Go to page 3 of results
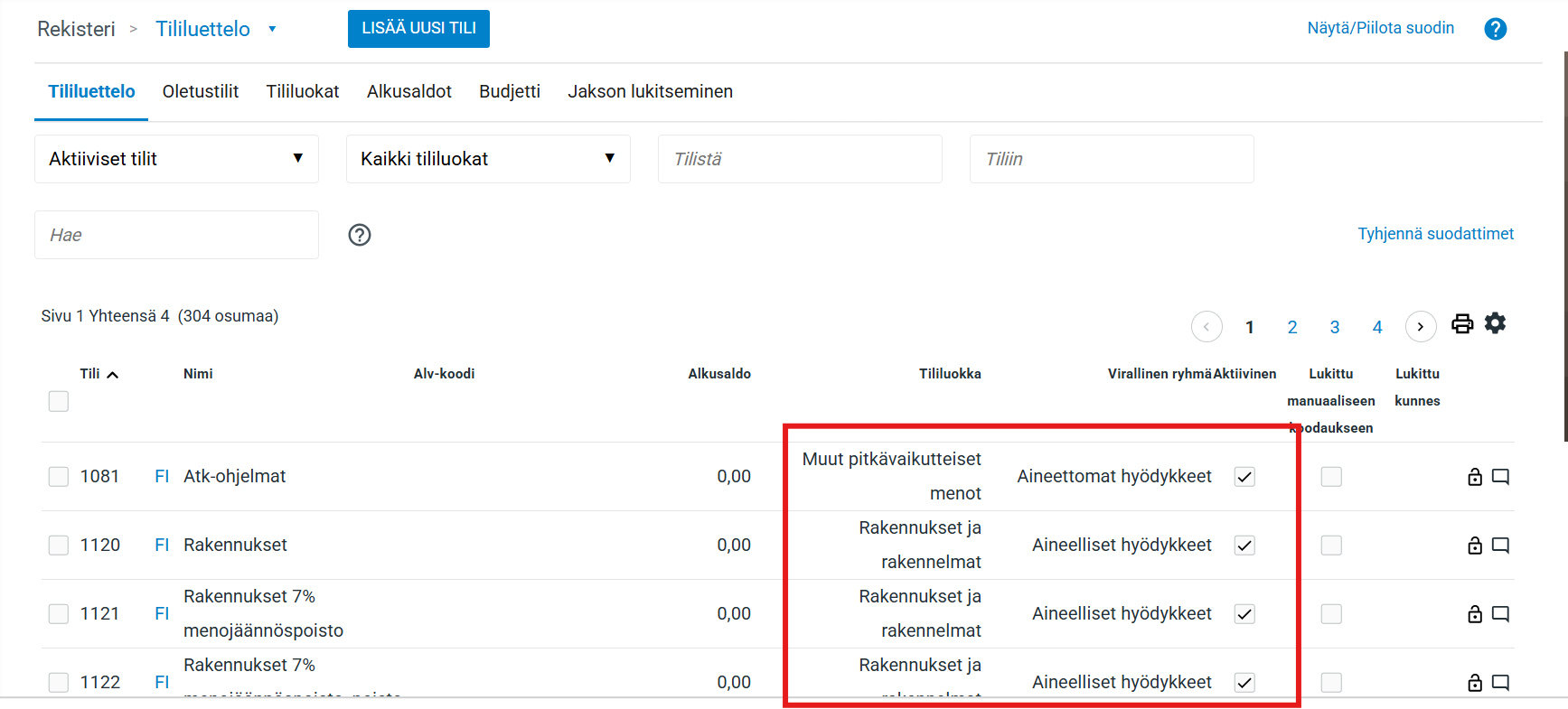1568x709 pixels. pos(1334,327)
